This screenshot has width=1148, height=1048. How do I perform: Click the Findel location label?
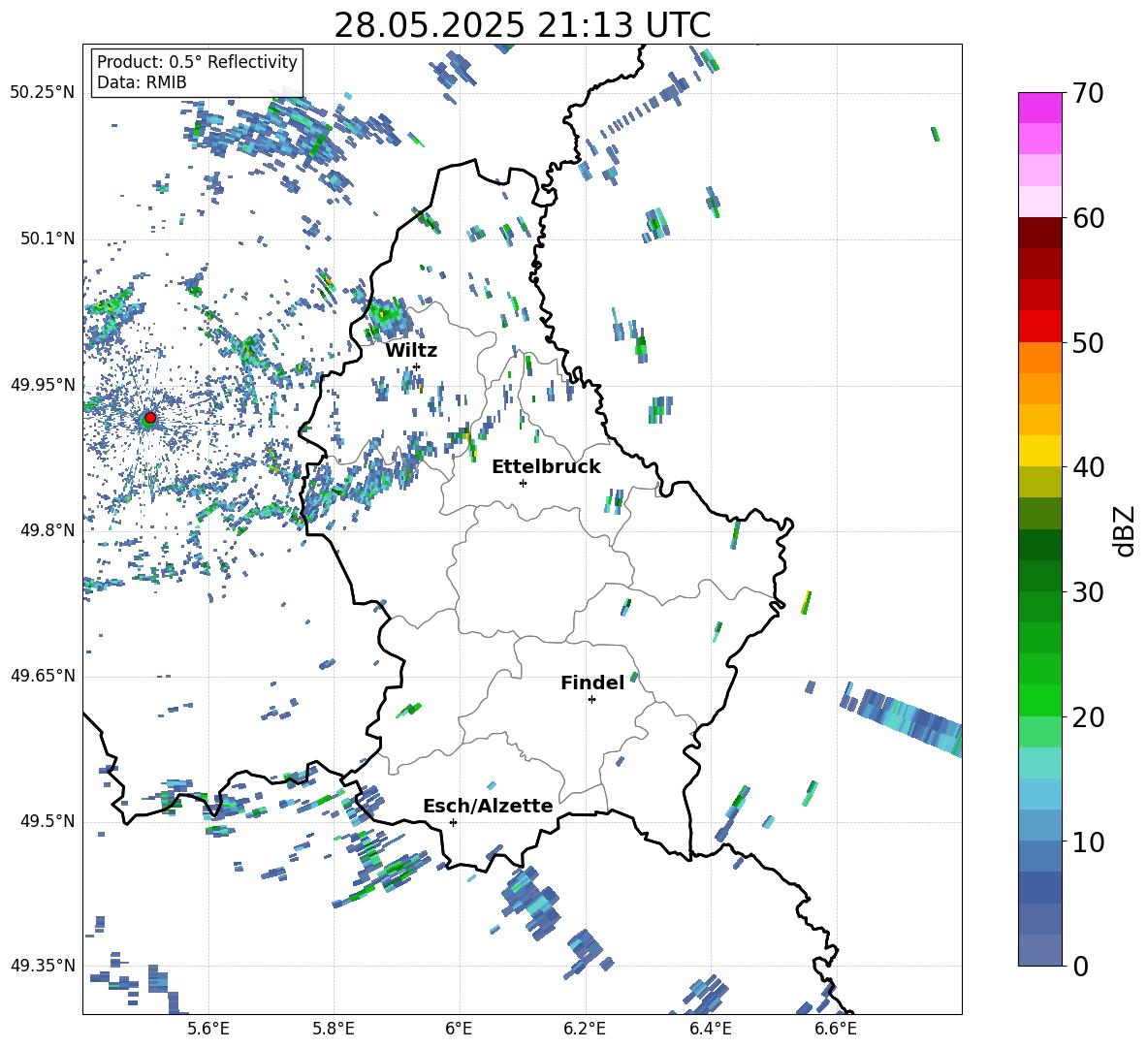592,683
